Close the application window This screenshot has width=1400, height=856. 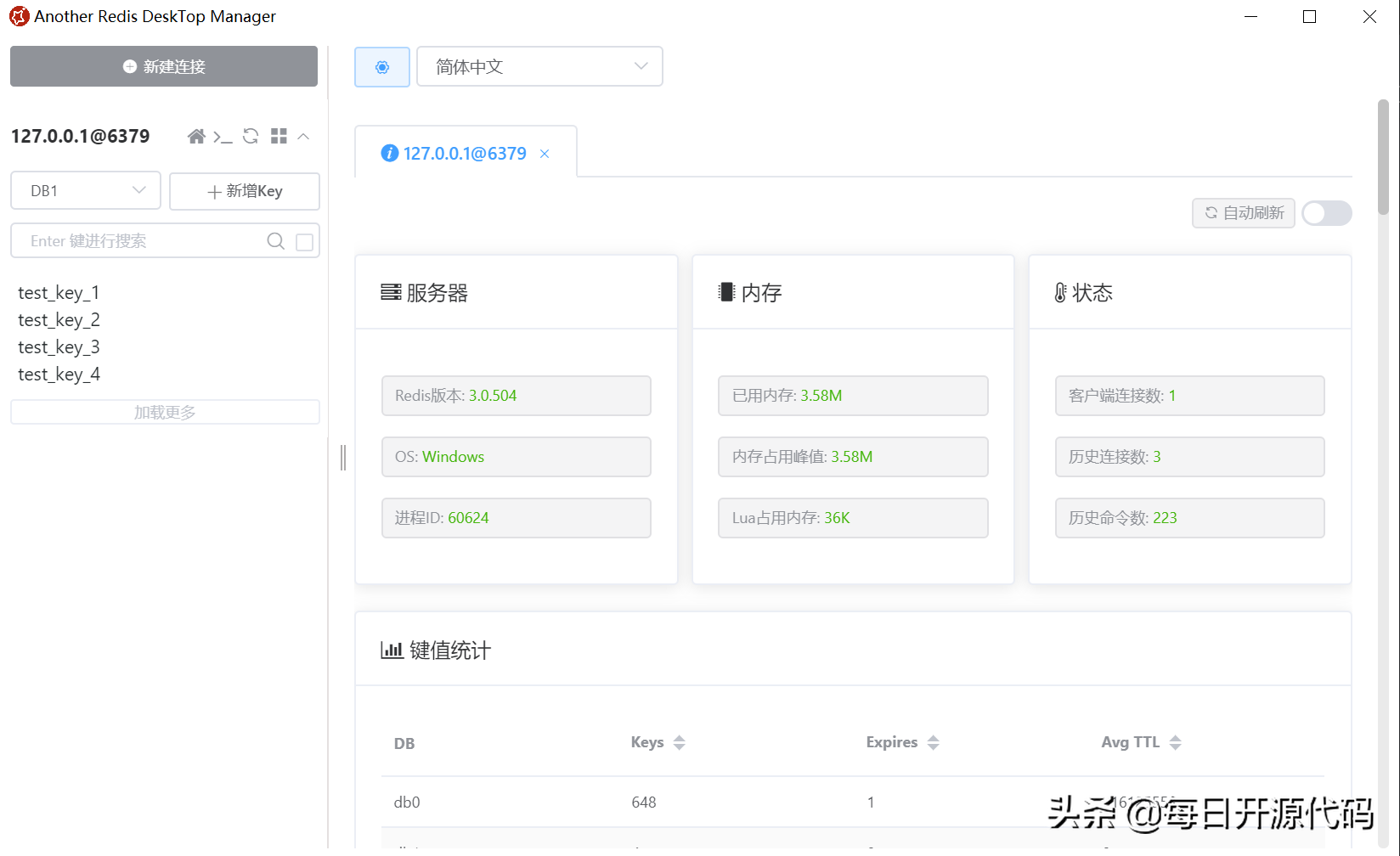click(x=1369, y=17)
